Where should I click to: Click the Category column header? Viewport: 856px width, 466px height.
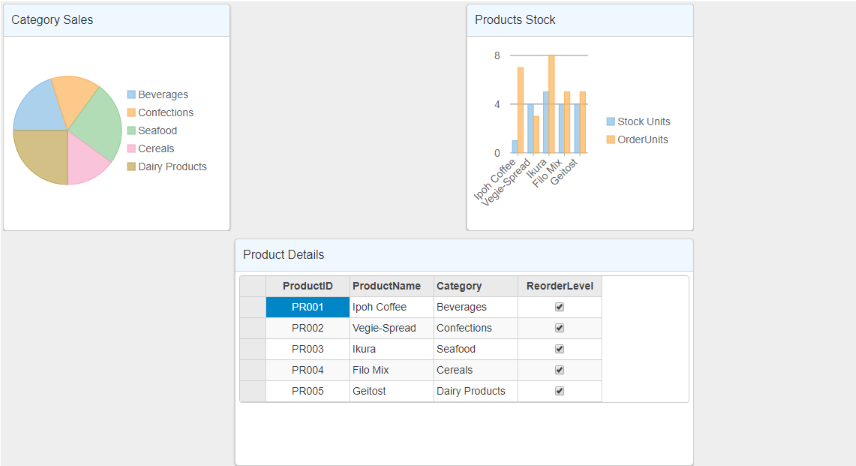pos(459,286)
